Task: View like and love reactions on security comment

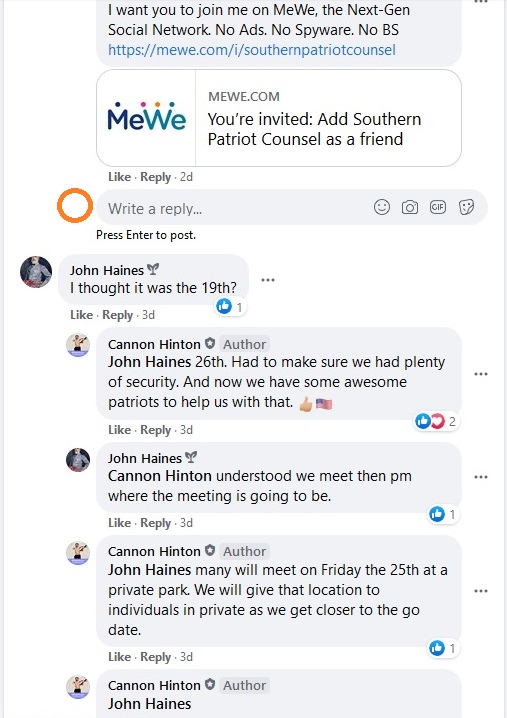Action: [436, 421]
